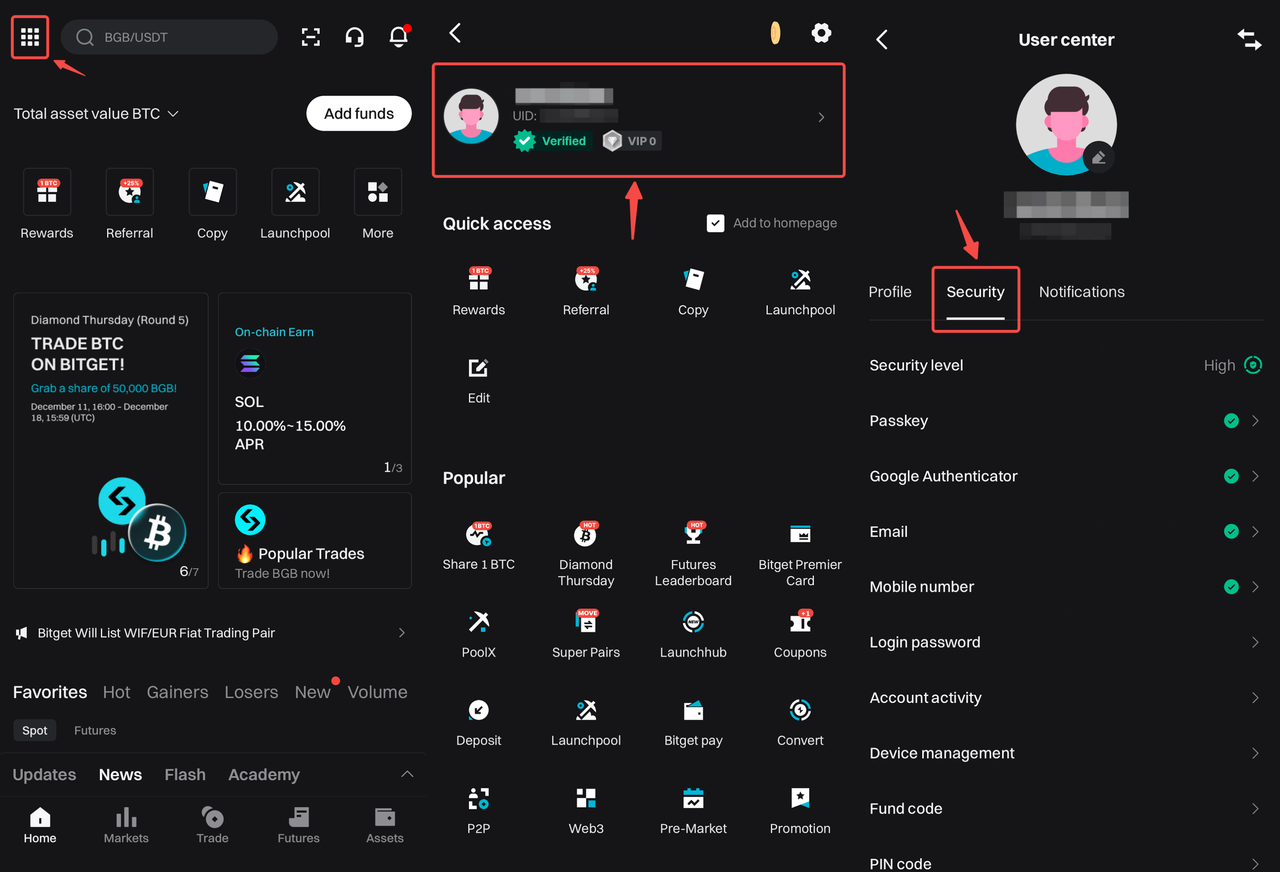Open Security level row
This screenshot has width=1280, height=872.
click(x=1066, y=365)
